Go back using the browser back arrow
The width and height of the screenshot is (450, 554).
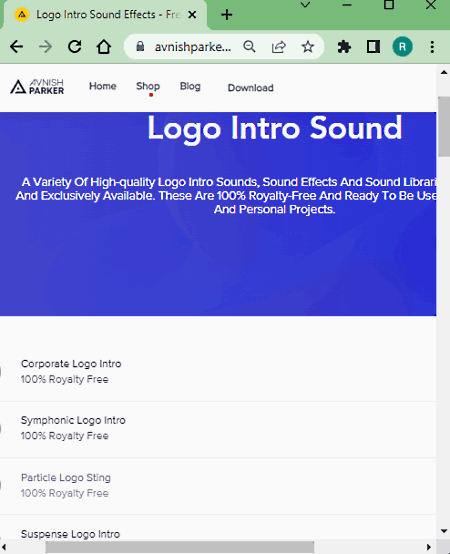click(x=17, y=47)
